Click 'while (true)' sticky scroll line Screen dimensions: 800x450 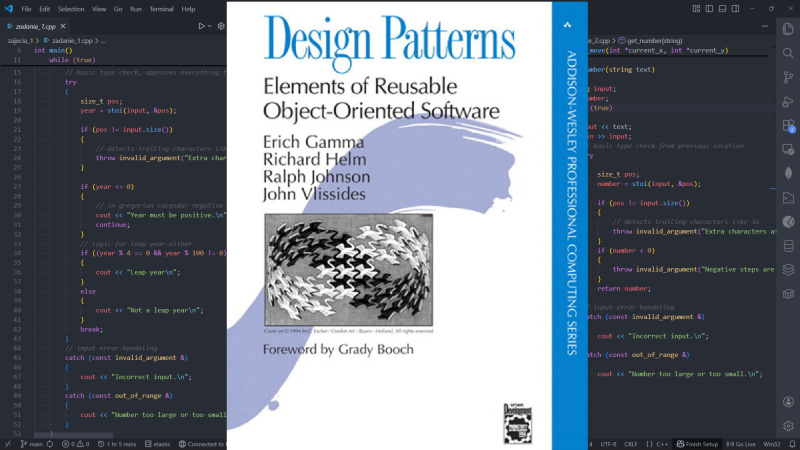[x=72, y=60]
